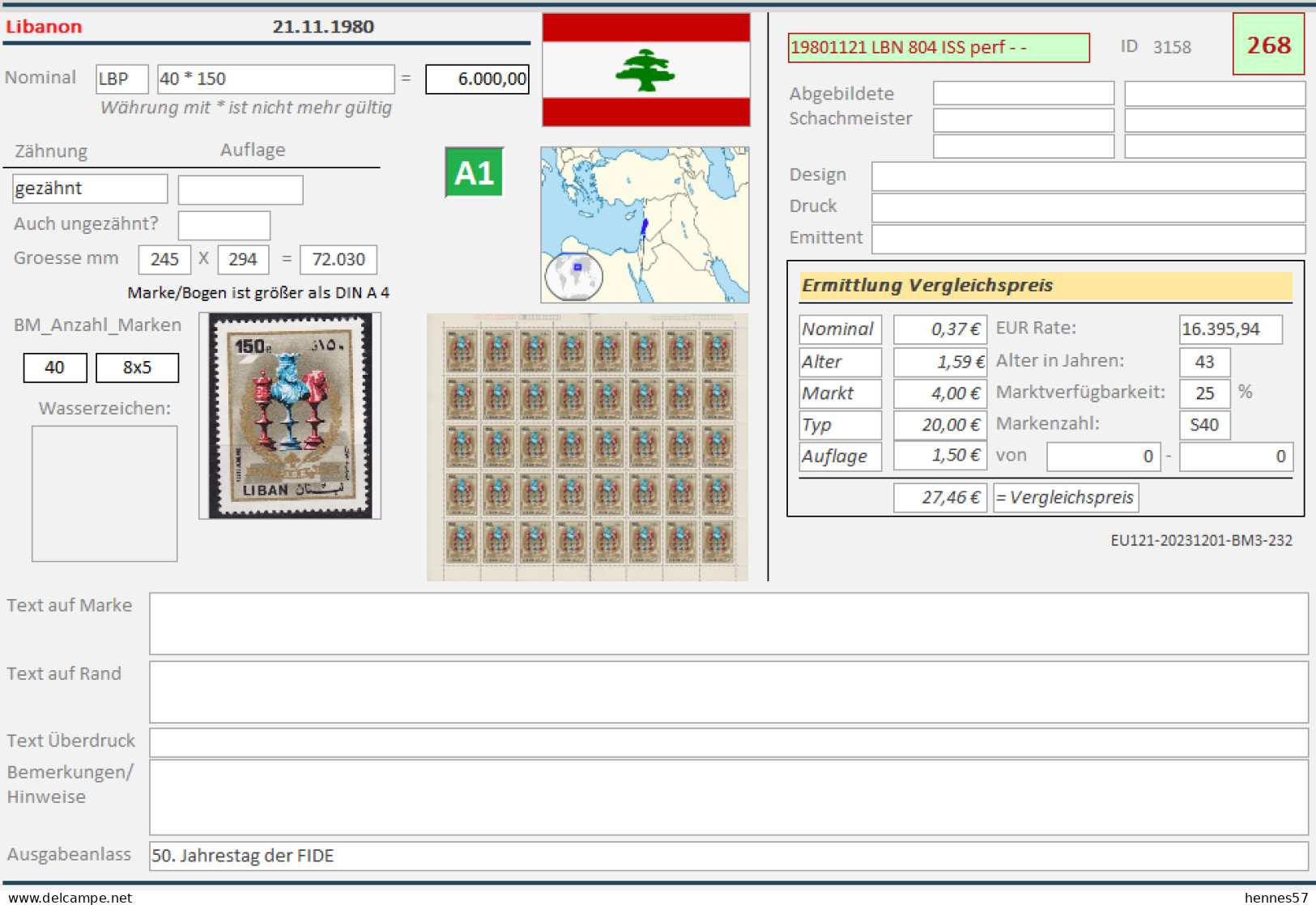Click the issue date 21.11.1980
The width and height of the screenshot is (1316, 905).
coord(323,27)
